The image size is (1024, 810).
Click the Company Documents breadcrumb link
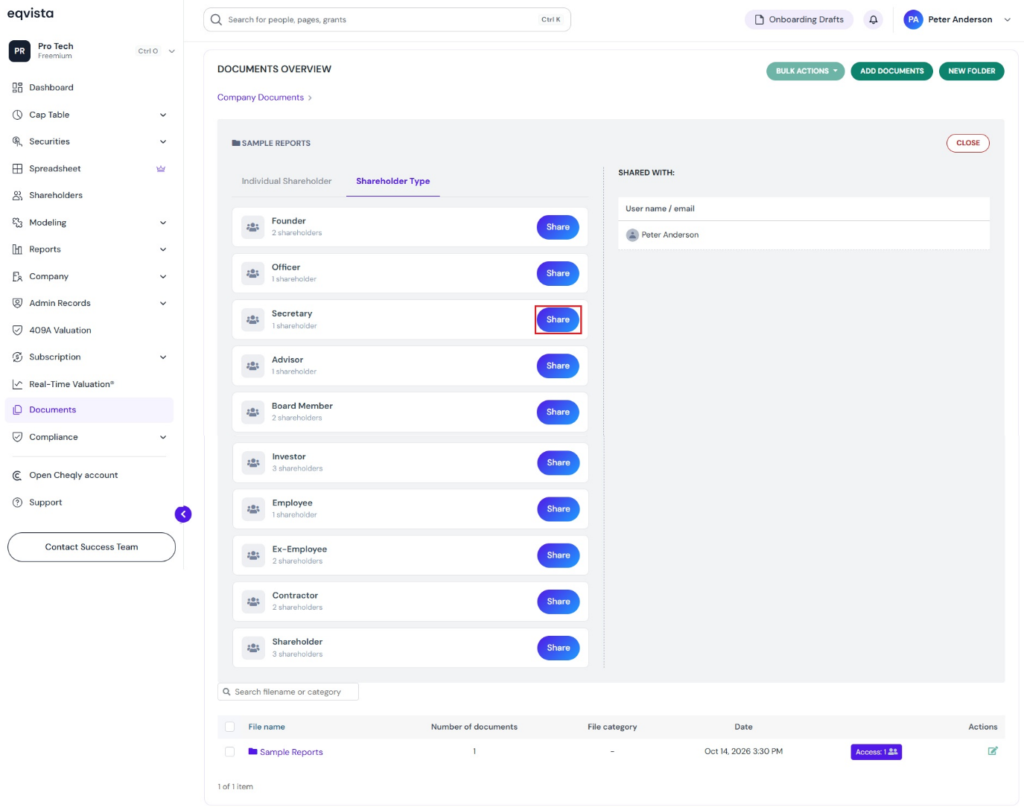261,97
